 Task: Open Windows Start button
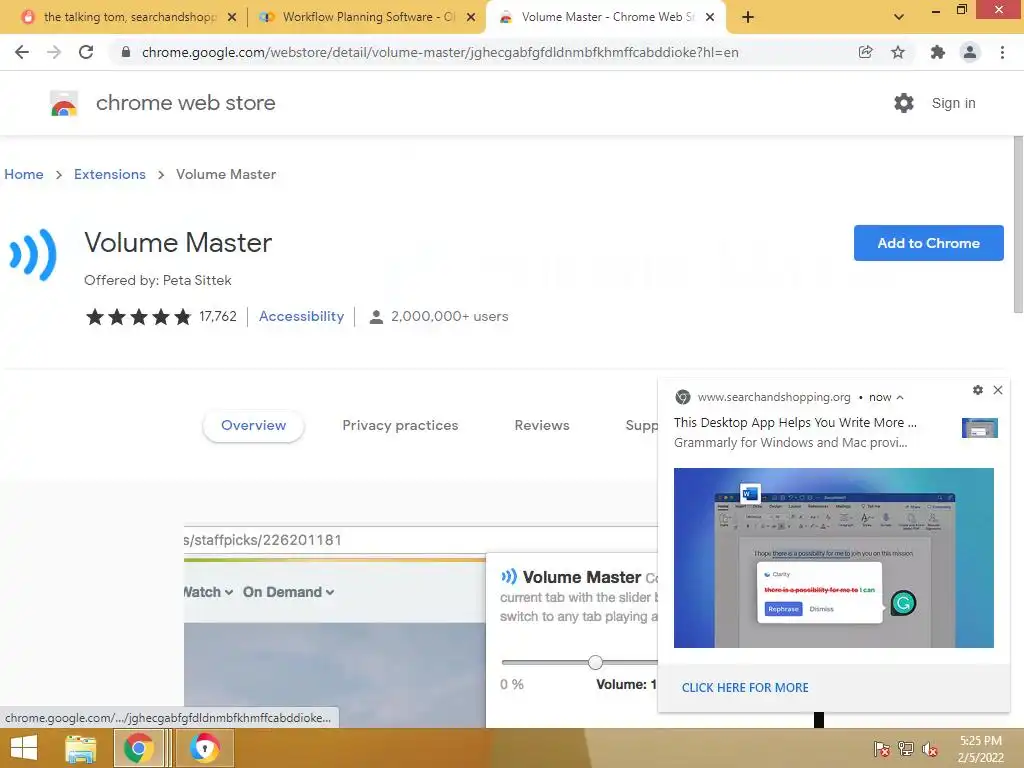pos(24,748)
